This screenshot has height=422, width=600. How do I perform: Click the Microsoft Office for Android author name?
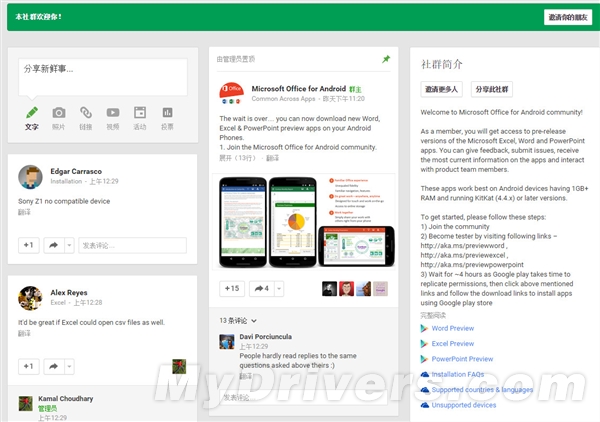pyautogui.click(x=298, y=89)
